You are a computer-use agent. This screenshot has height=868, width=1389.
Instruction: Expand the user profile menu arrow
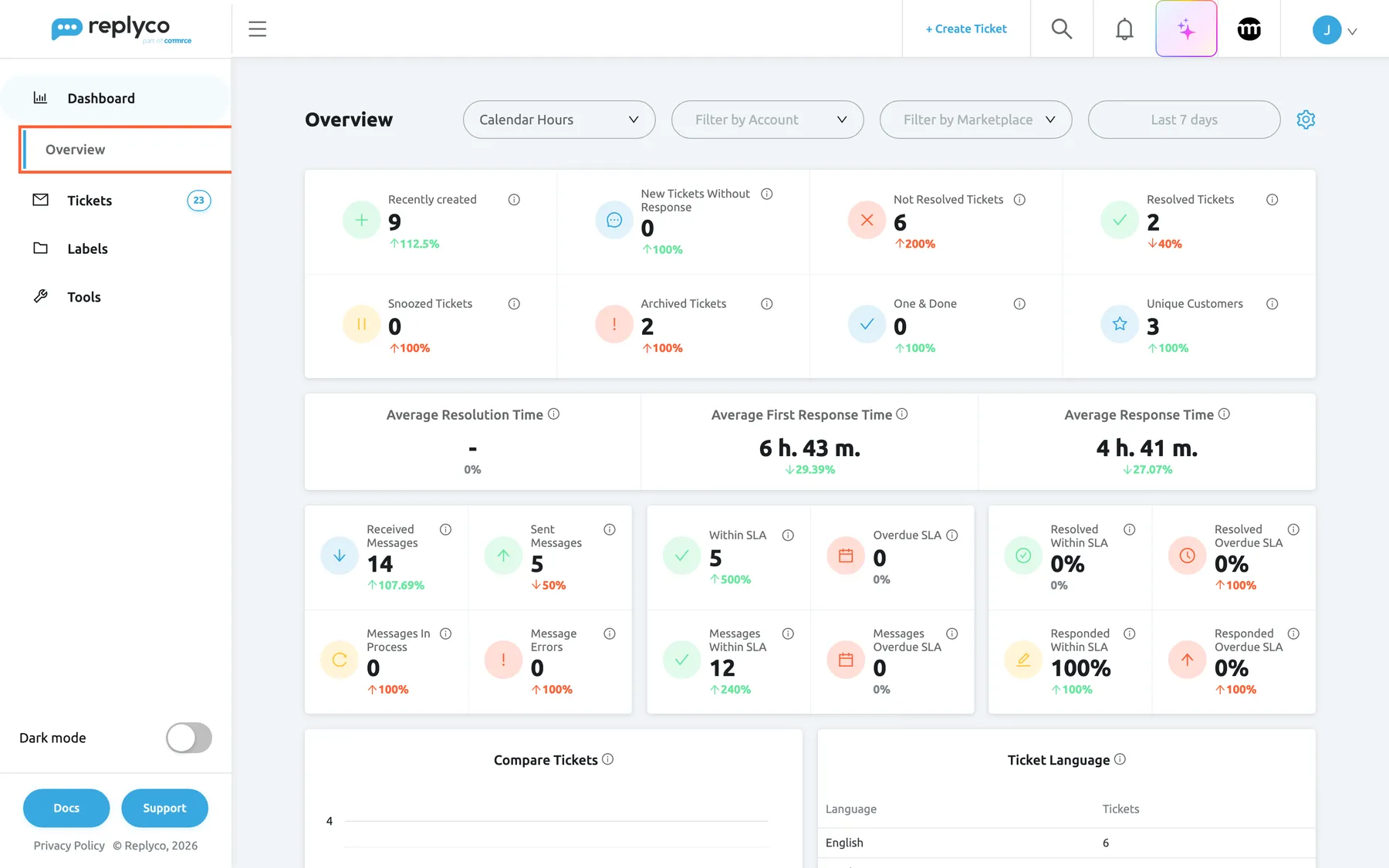[x=1352, y=32]
